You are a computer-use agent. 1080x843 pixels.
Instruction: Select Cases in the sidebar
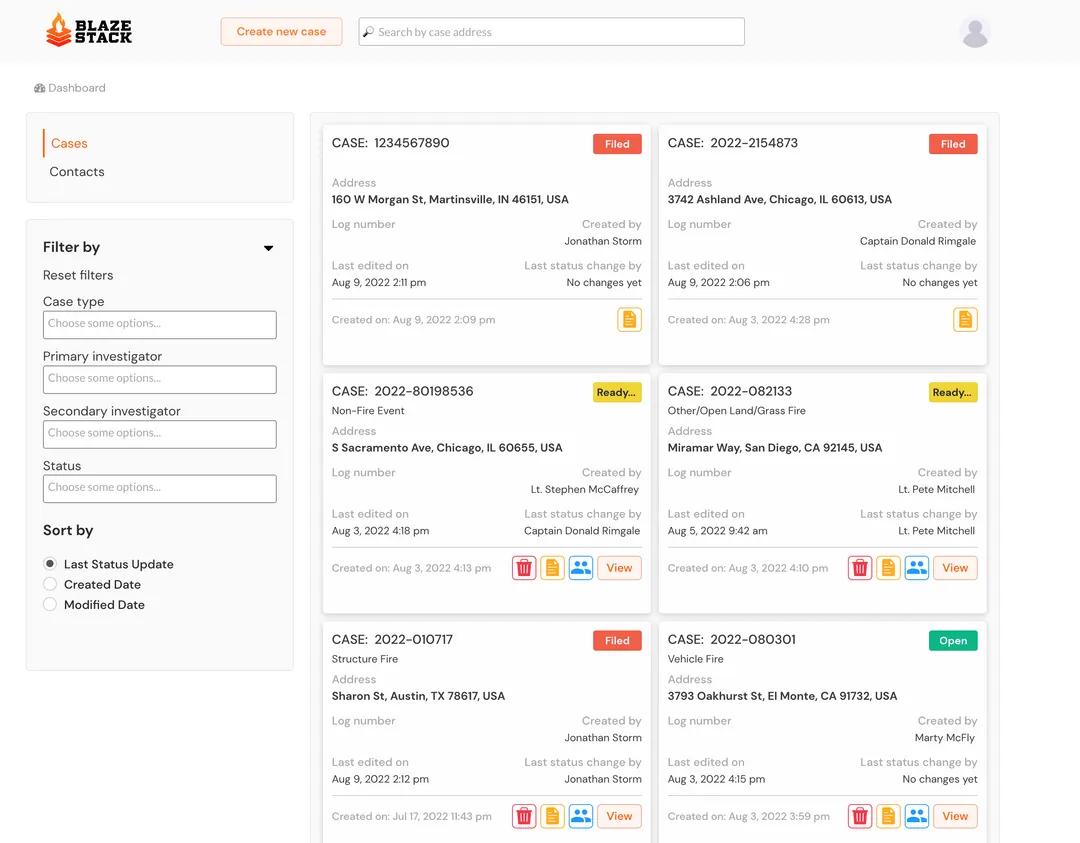tap(69, 144)
